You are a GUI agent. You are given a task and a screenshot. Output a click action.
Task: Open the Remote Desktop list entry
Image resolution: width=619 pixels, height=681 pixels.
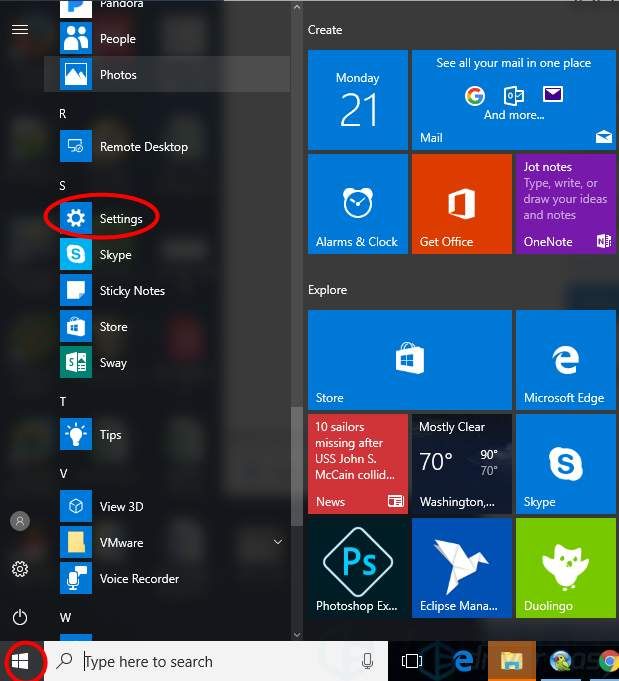[x=143, y=147]
